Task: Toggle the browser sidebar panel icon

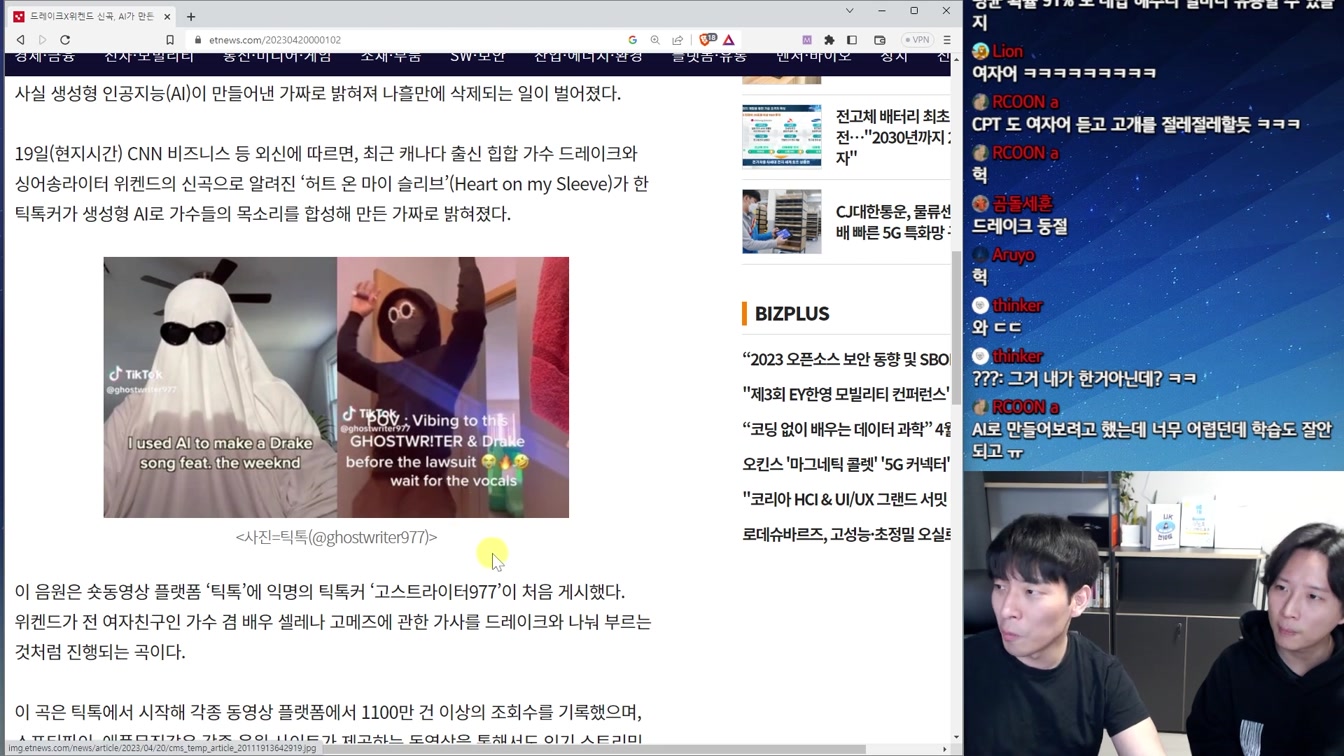Action: pos(852,40)
